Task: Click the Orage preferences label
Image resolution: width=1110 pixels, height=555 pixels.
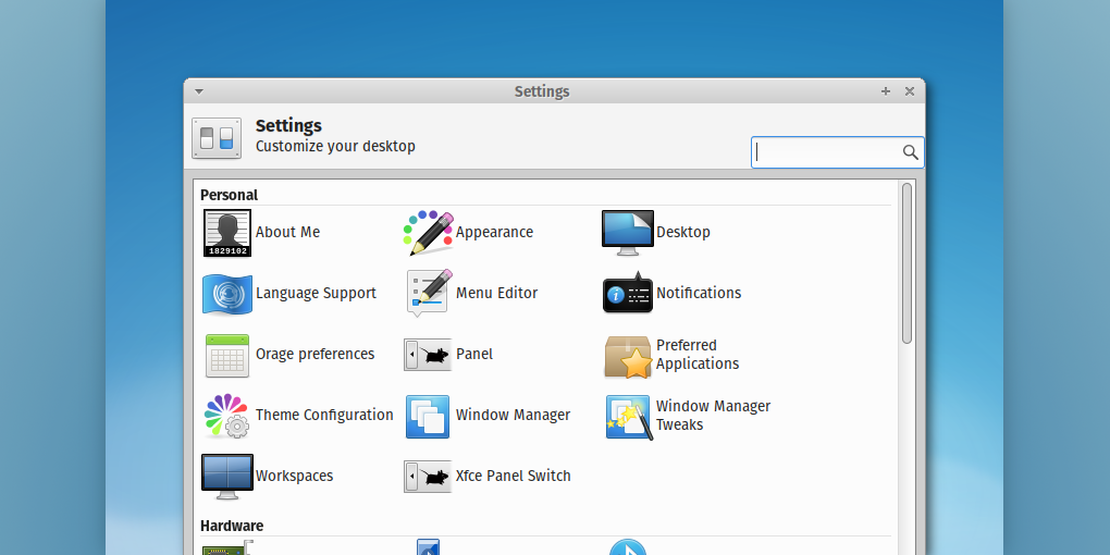Action: 315,354
